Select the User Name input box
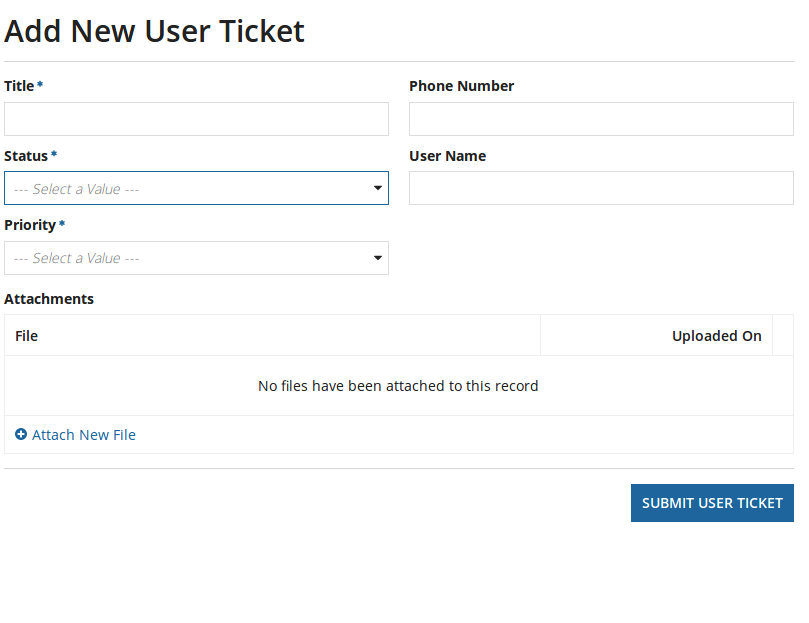 point(601,188)
